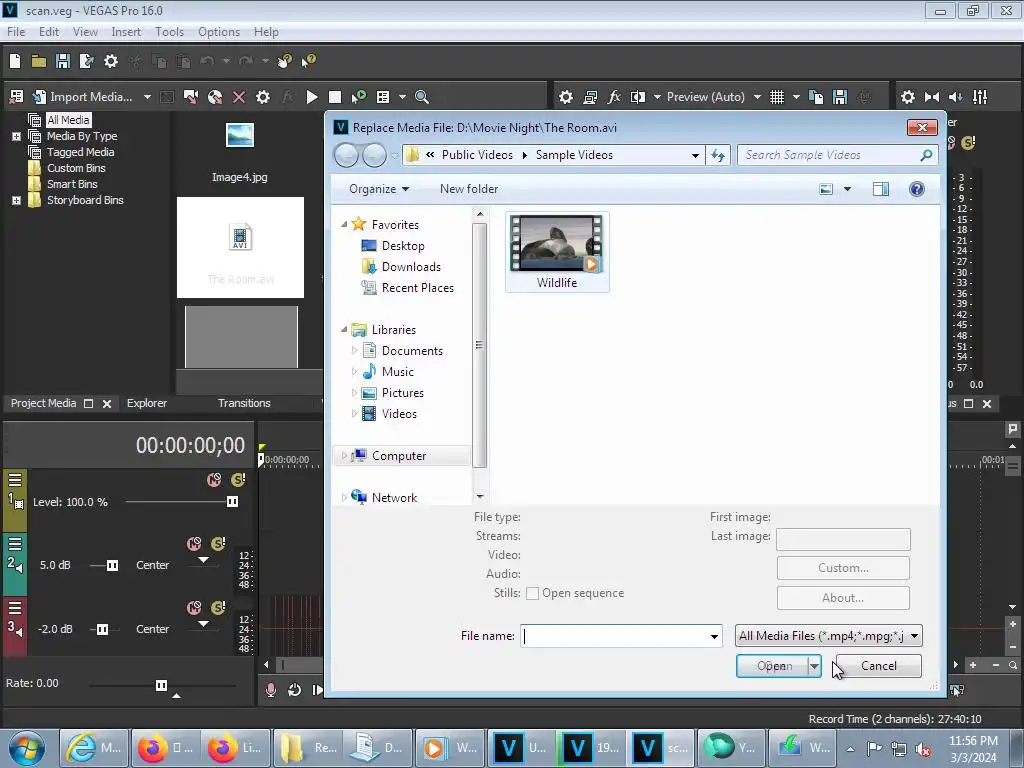
Task: Select the Wildlife video file
Action: (557, 252)
